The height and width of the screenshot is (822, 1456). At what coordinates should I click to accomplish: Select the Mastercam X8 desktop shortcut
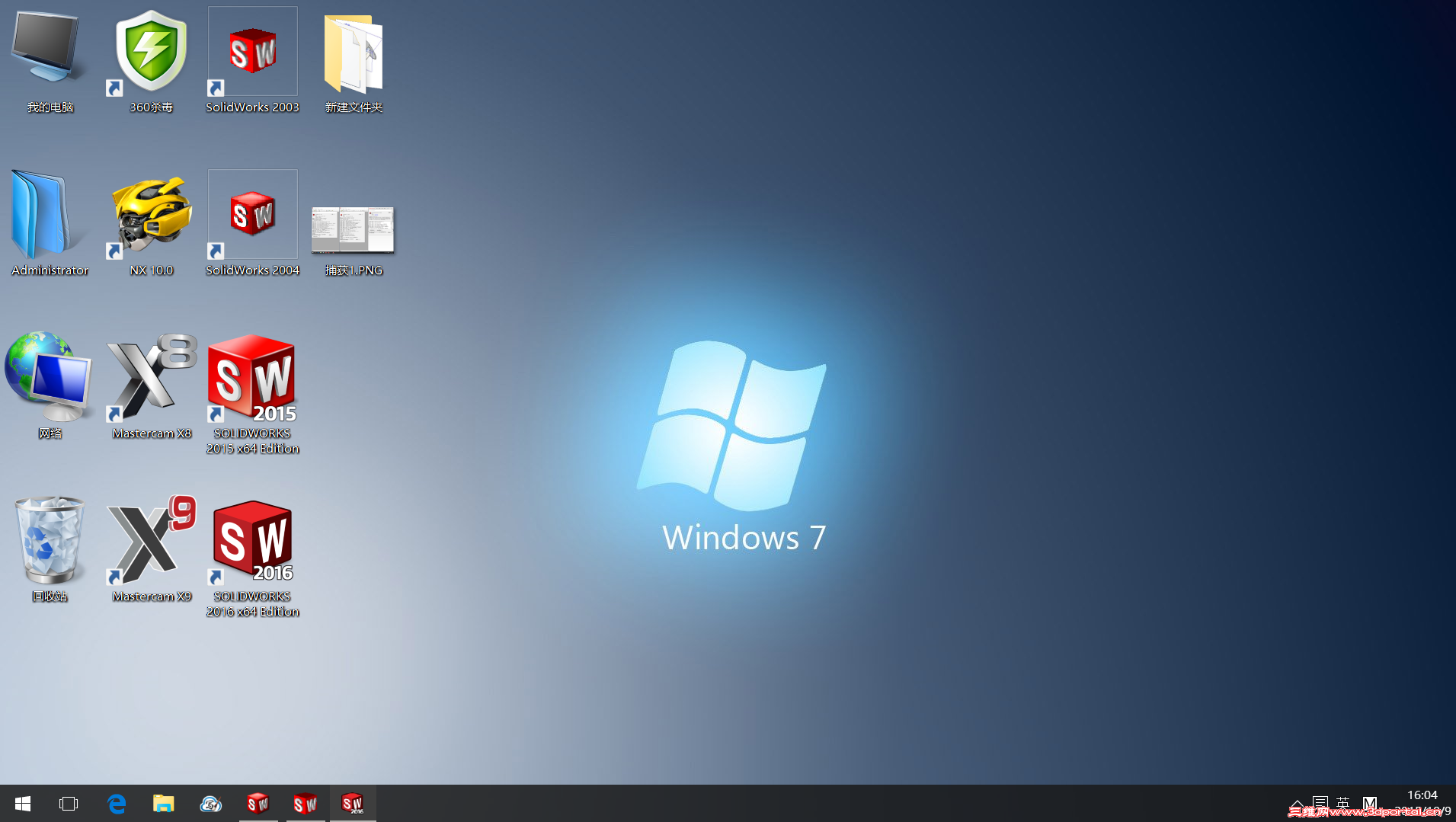click(151, 387)
